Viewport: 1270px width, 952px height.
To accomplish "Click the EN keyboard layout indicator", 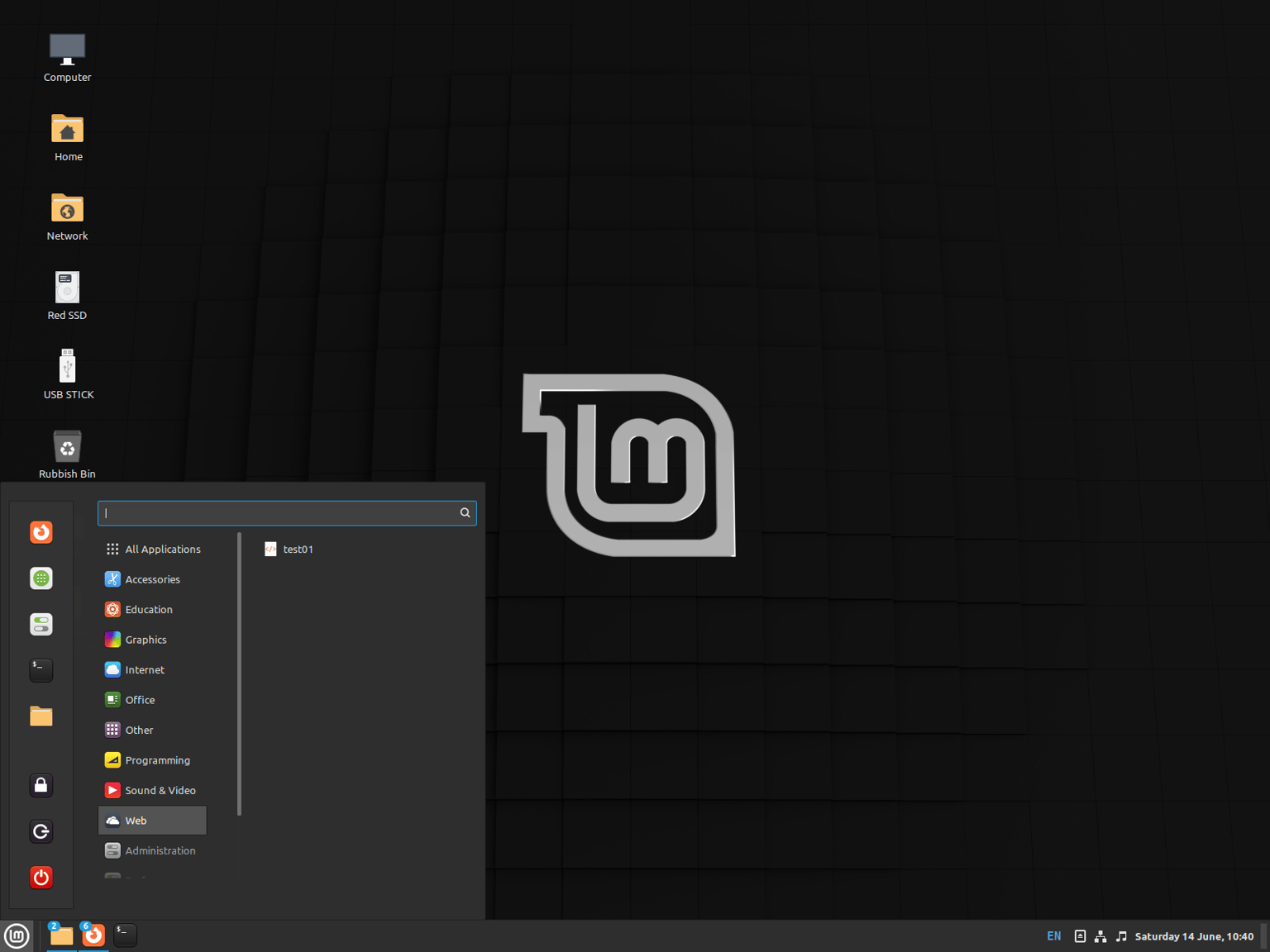I will [x=1053, y=936].
